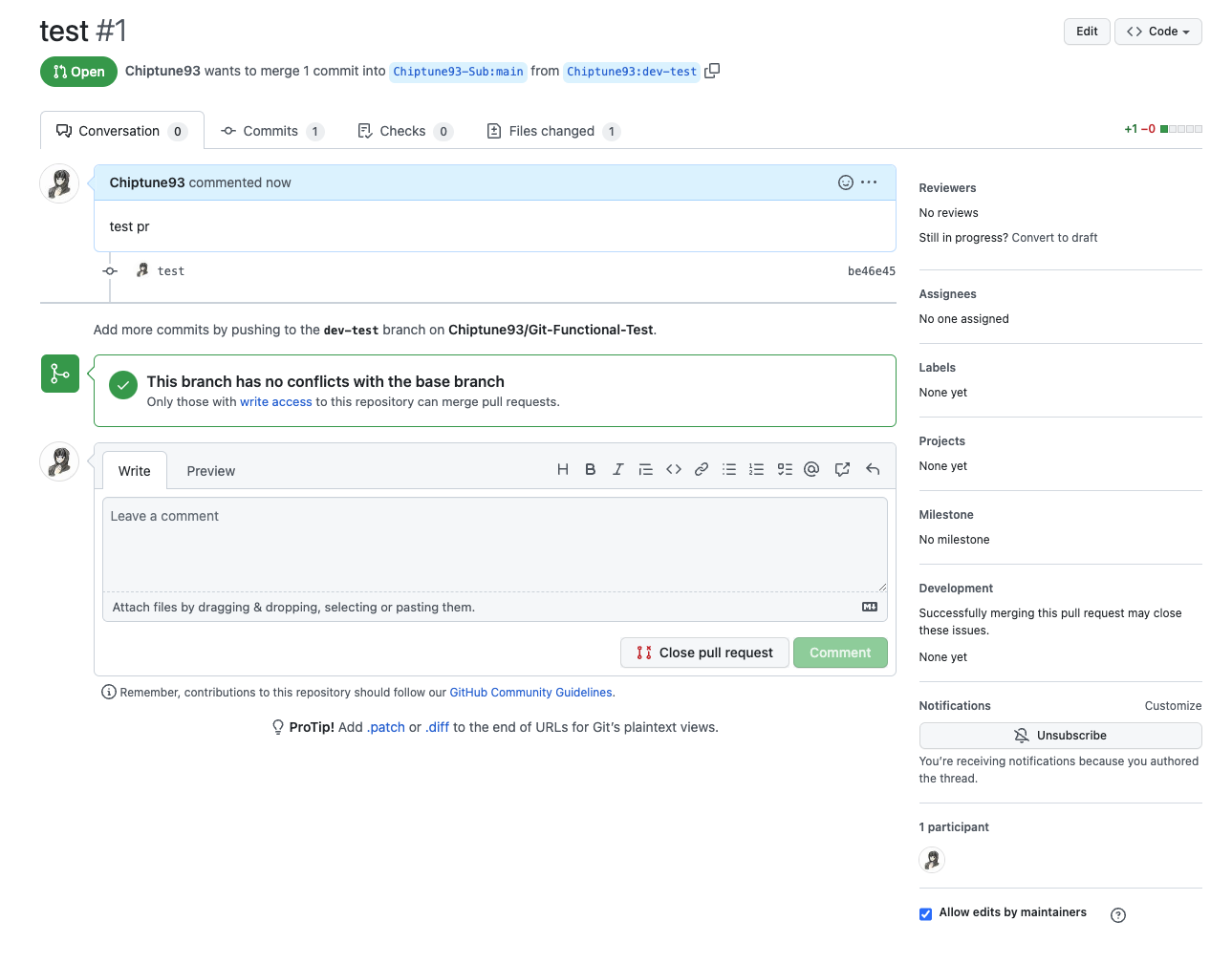Add a link via toolbar icon
The image size is (1232, 964).
(702, 469)
